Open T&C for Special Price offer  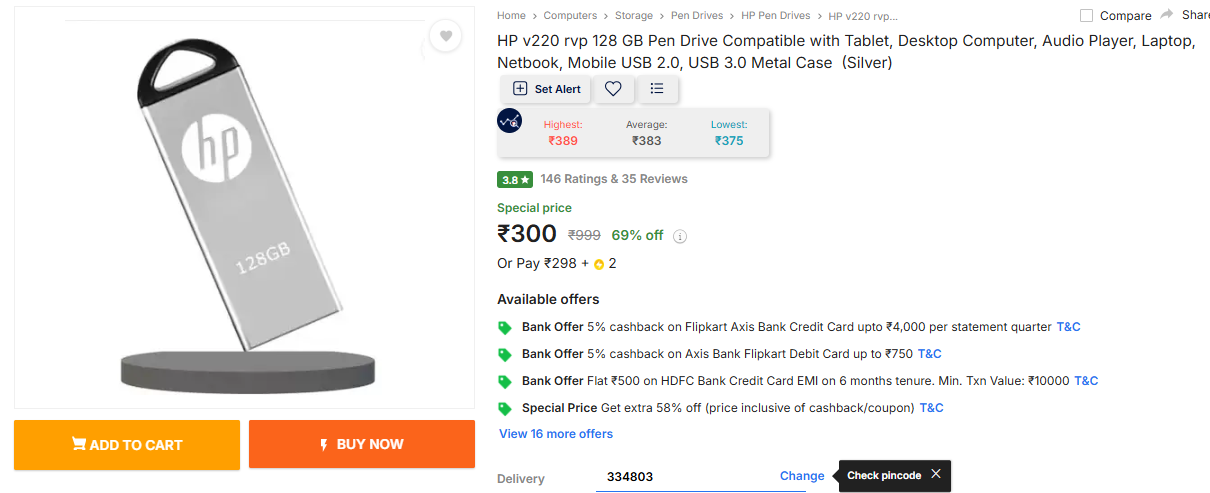click(931, 408)
